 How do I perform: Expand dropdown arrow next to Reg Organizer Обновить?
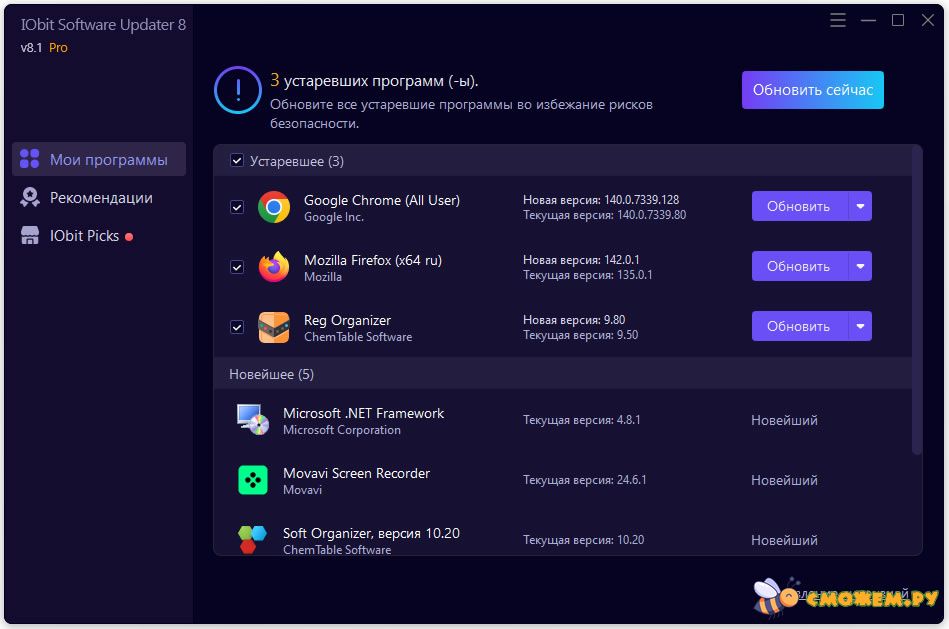[x=860, y=327]
